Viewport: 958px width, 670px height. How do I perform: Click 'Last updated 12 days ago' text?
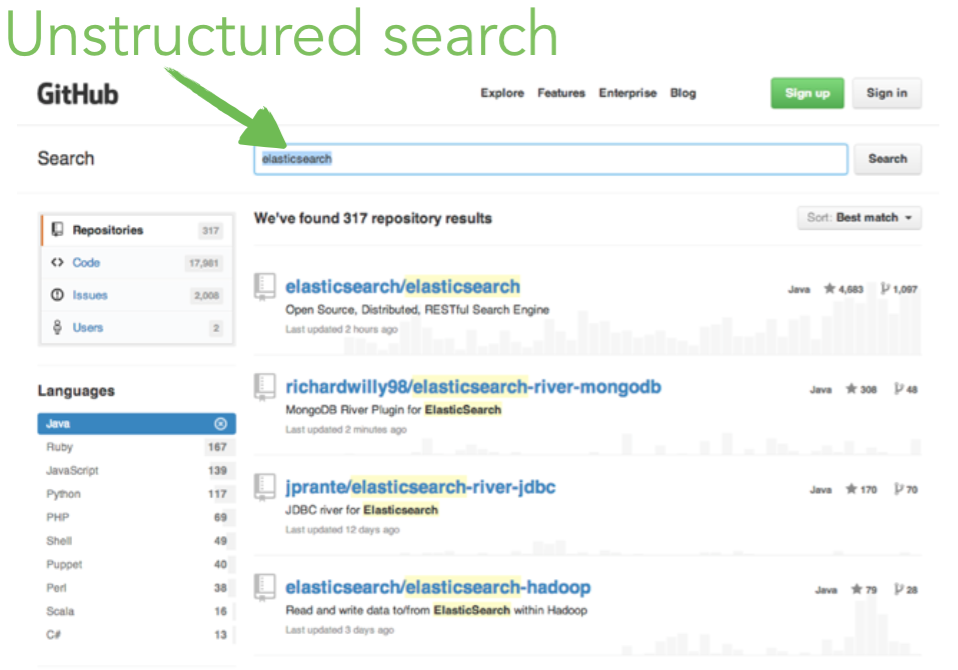[x=342, y=530]
